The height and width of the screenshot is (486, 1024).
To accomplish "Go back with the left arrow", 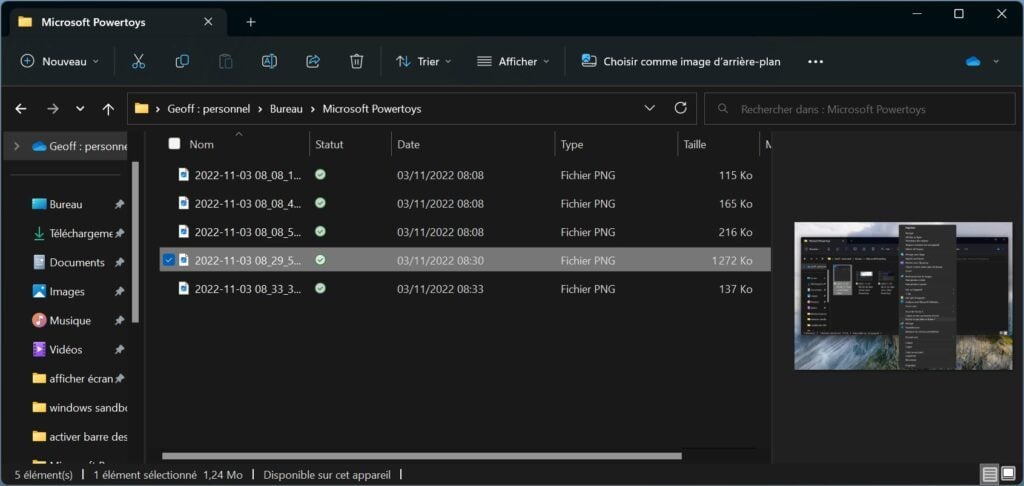I will coord(21,109).
